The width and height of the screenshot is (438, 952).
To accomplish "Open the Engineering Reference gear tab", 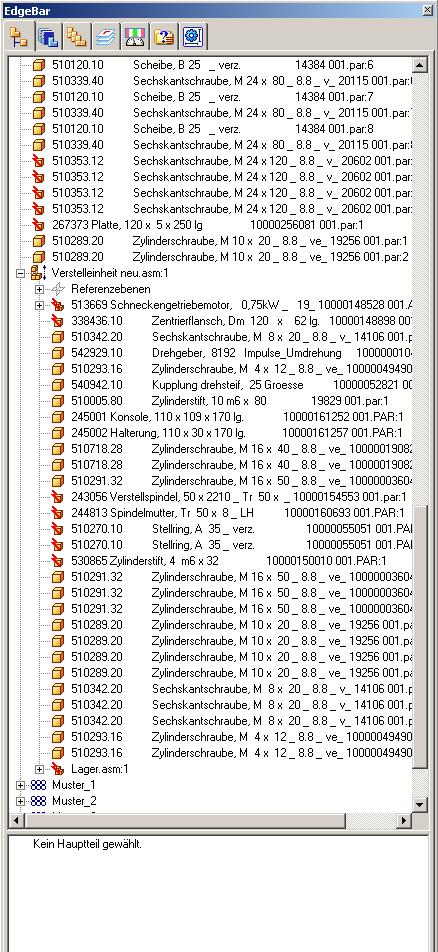I will [193, 38].
